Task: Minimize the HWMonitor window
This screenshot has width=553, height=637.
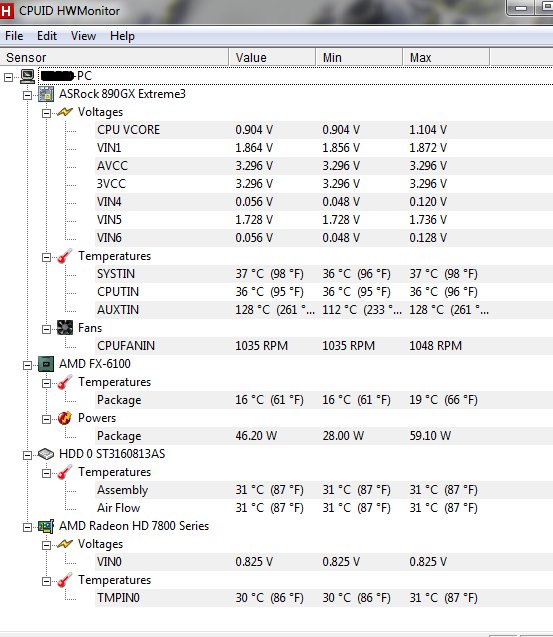Action: point(521,7)
